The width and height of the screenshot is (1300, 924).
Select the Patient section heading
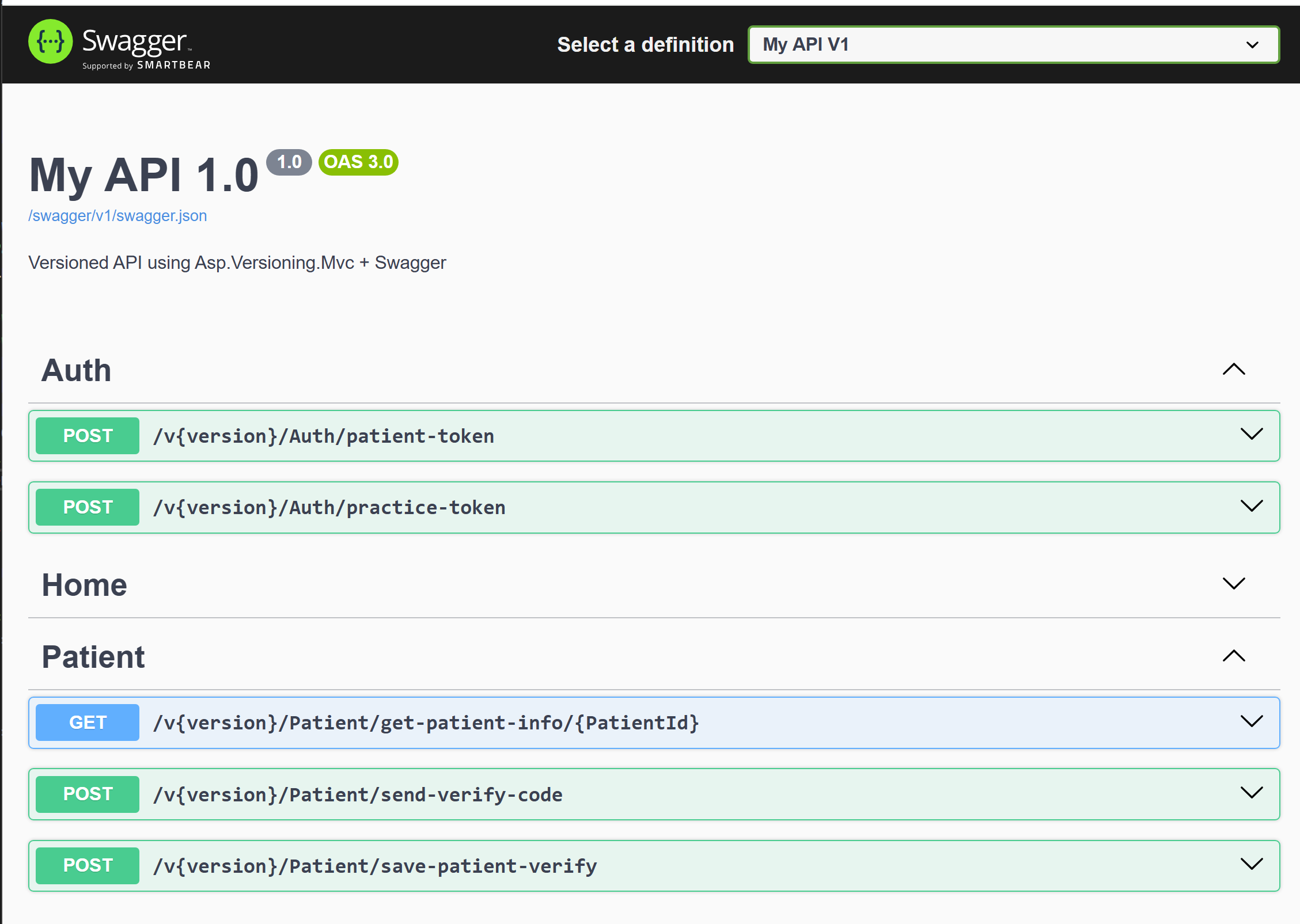93,657
